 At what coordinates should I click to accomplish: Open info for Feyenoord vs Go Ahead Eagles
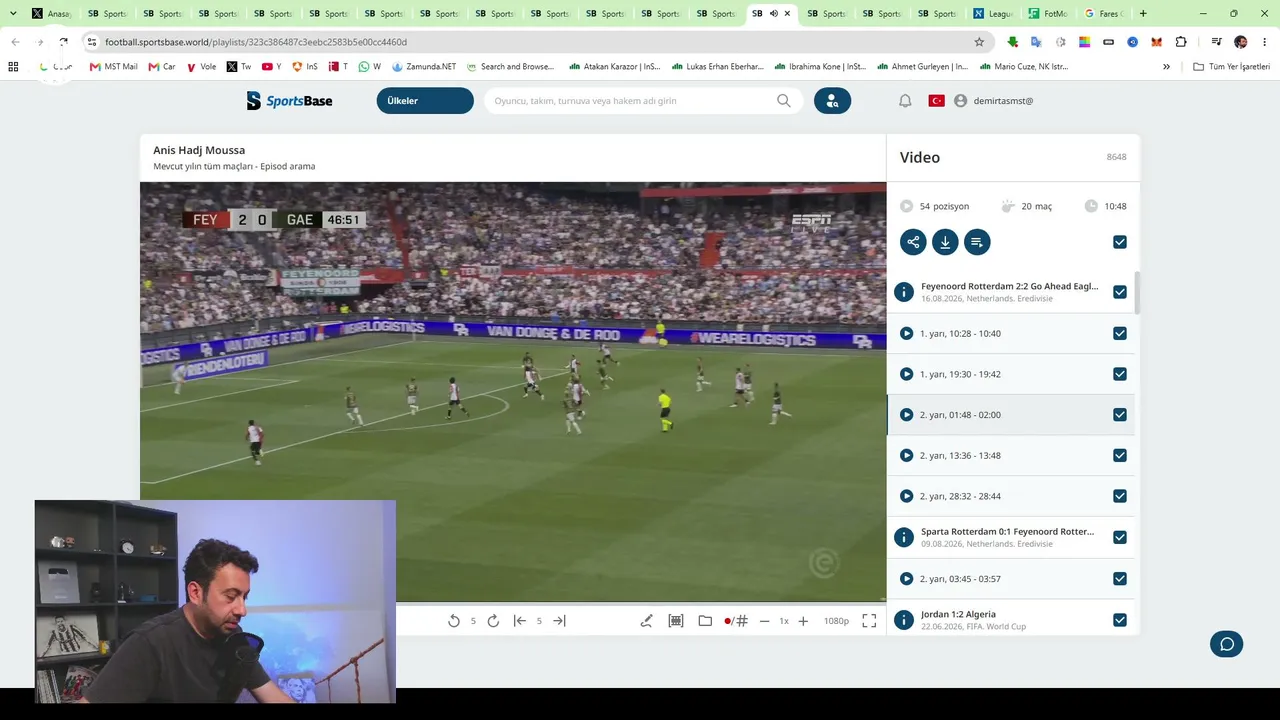pyautogui.click(x=904, y=292)
